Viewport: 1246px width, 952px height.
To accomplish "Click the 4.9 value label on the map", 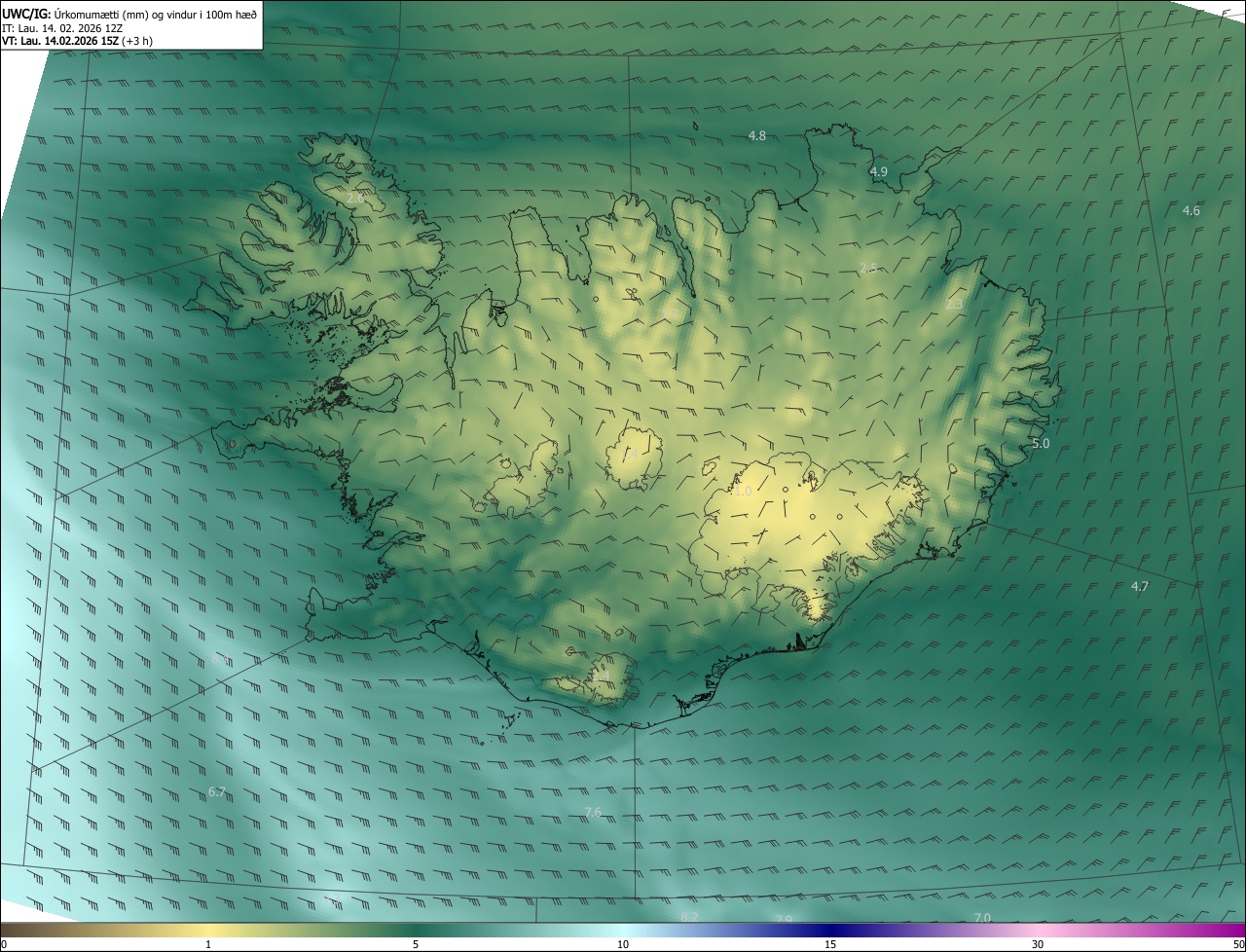I will [x=878, y=171].
